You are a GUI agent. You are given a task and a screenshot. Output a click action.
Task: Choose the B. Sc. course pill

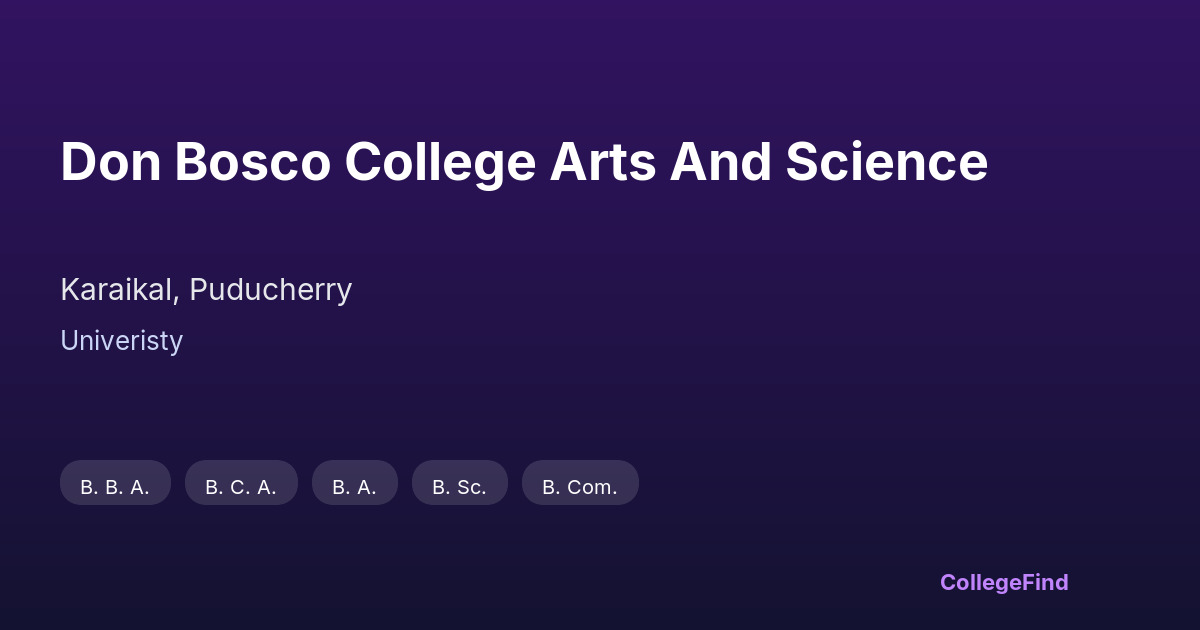click(x=459, y=486)
